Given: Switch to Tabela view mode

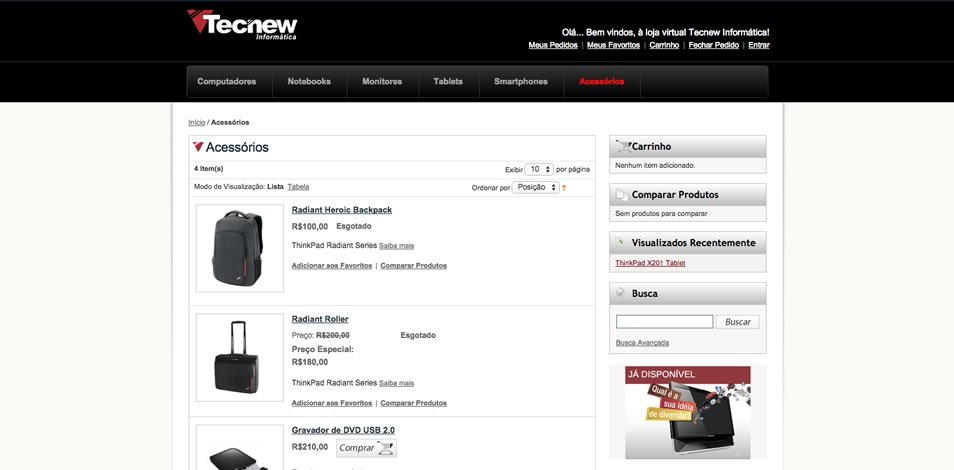Looking at the screenshot, I should click(x=298, y=187).
